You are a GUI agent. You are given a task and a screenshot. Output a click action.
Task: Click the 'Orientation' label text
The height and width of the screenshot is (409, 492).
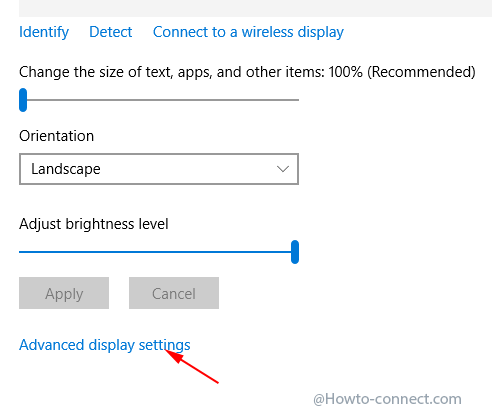[57, 136]
